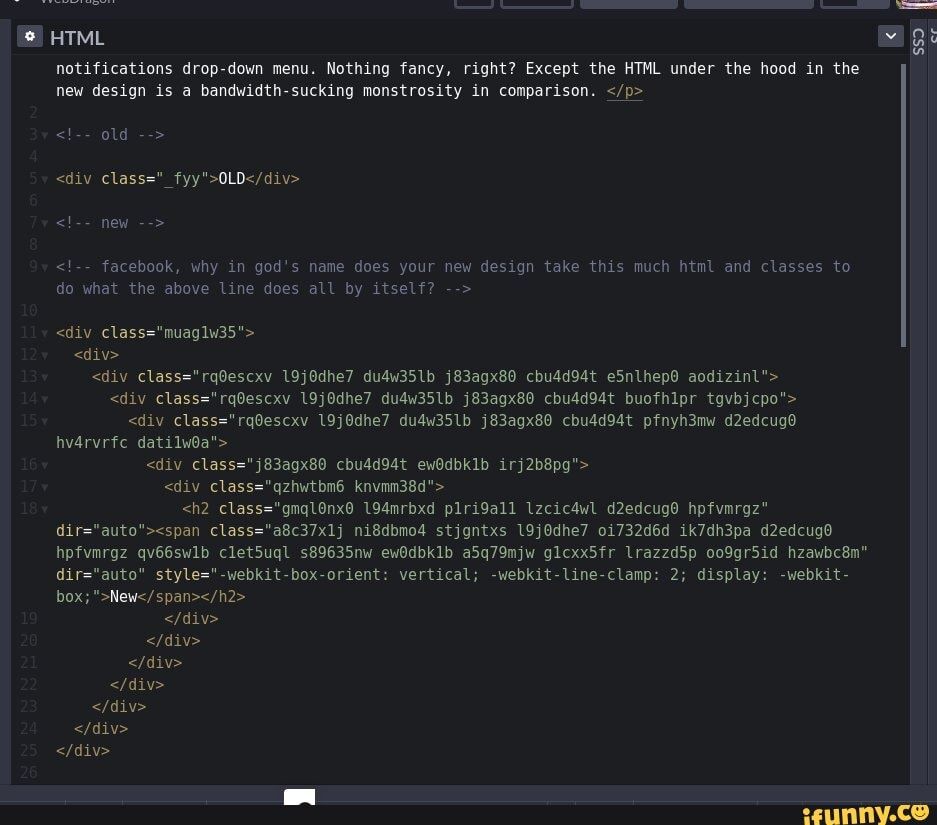This screenshot has width=937, height=825.
Task: Fold the plain div on line 12
Action: pyautogui.click(x=45, y=355)
